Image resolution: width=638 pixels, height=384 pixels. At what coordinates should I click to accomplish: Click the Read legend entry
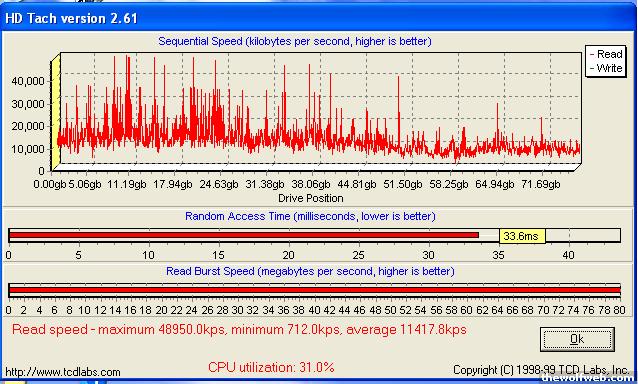coord(606,54)
